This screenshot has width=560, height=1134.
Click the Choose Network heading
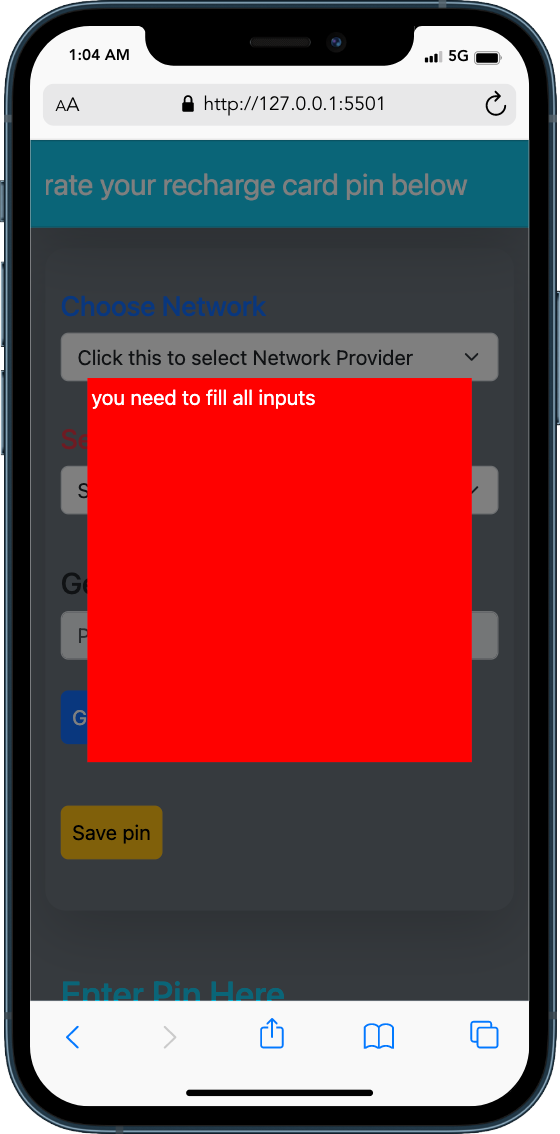(164, 306)
